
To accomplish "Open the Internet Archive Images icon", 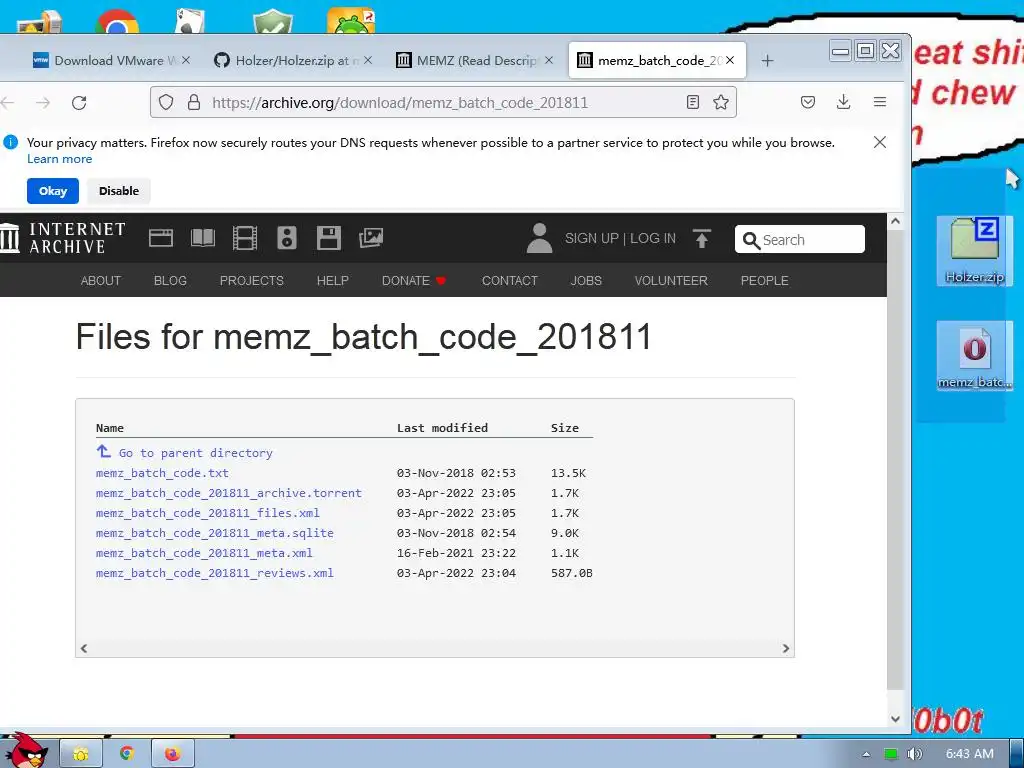I will 371,238.
